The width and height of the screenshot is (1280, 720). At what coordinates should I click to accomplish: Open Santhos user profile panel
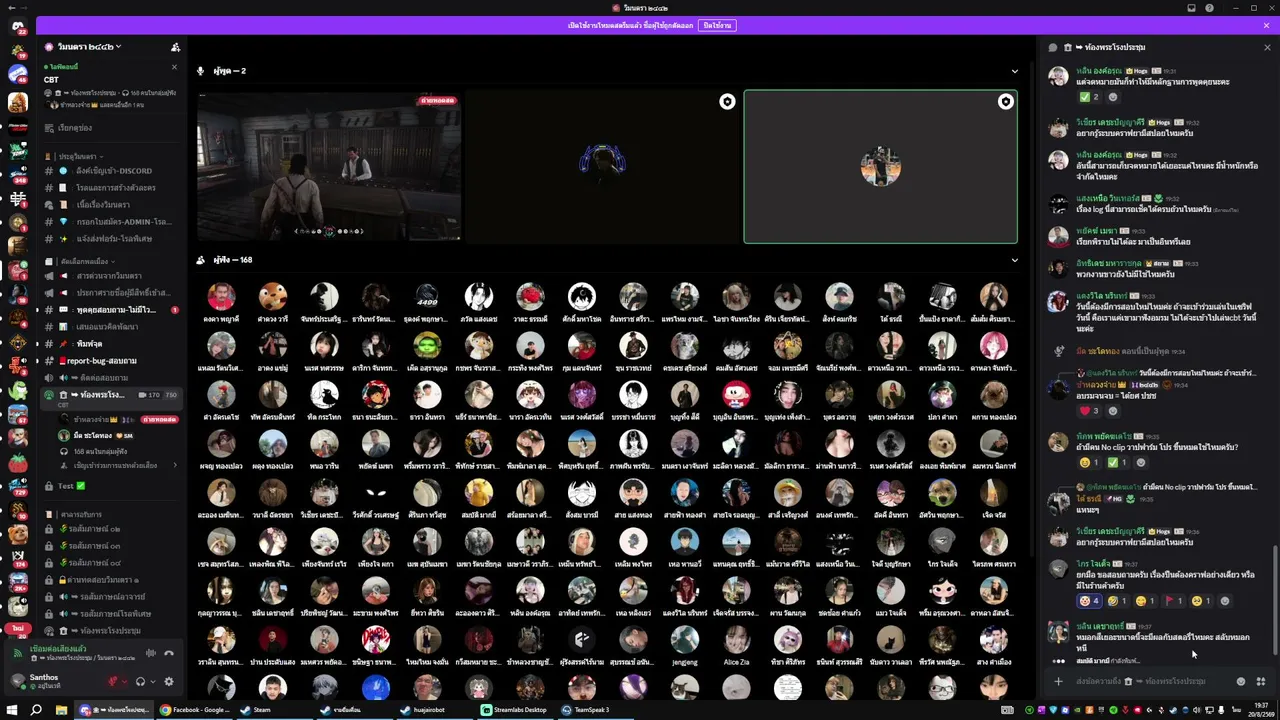[54, 681]
